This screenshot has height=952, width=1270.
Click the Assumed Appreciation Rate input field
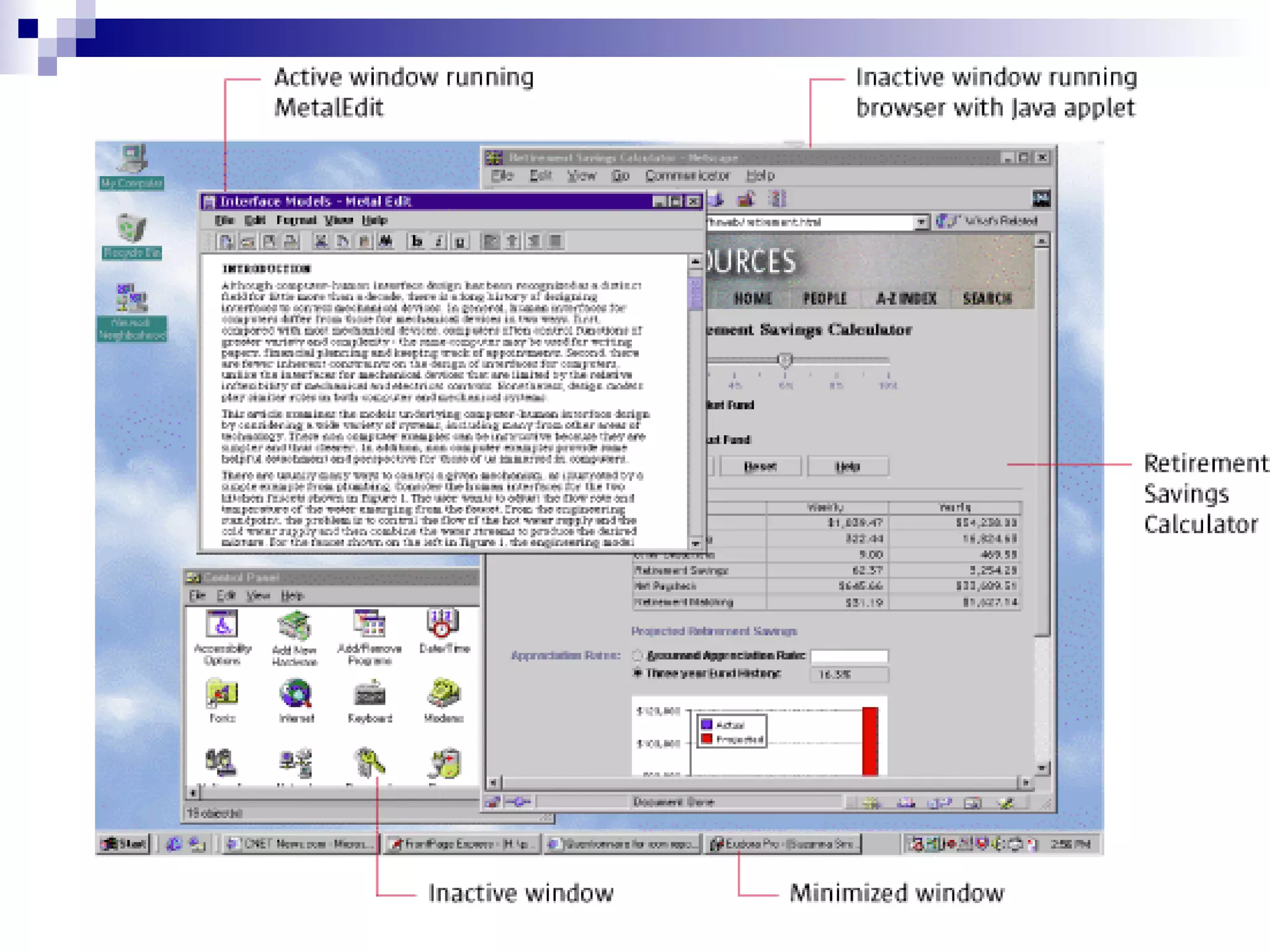pos(849,656)
